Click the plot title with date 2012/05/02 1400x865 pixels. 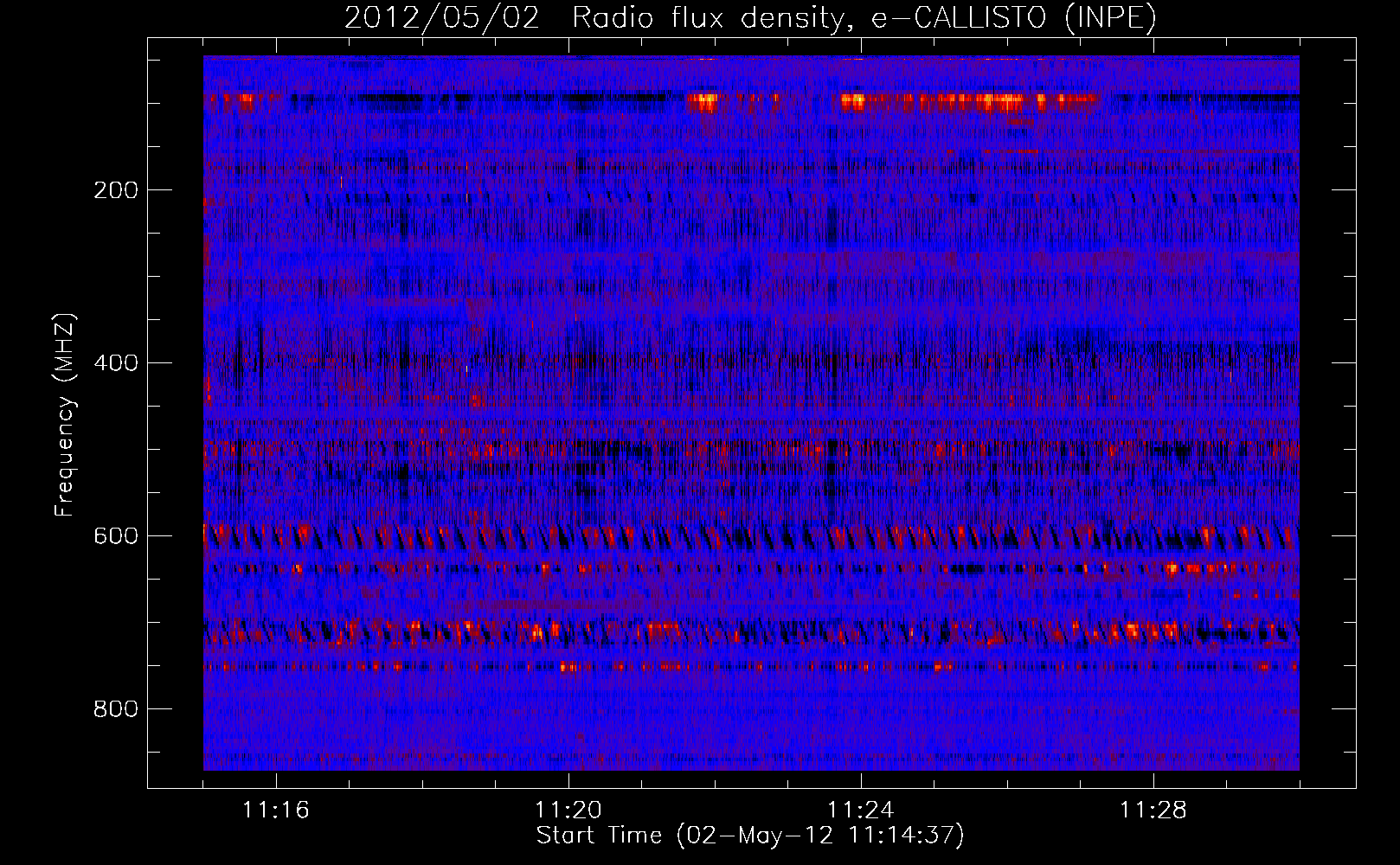(x=750, y=18)
